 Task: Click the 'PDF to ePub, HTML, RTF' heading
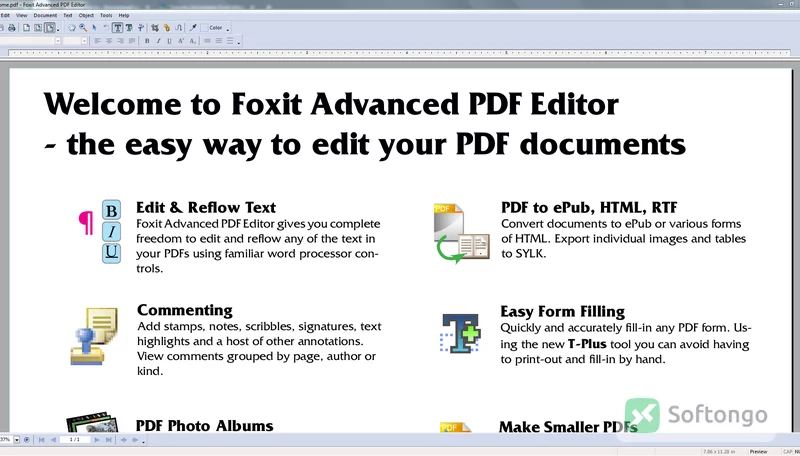pos(589,208)
